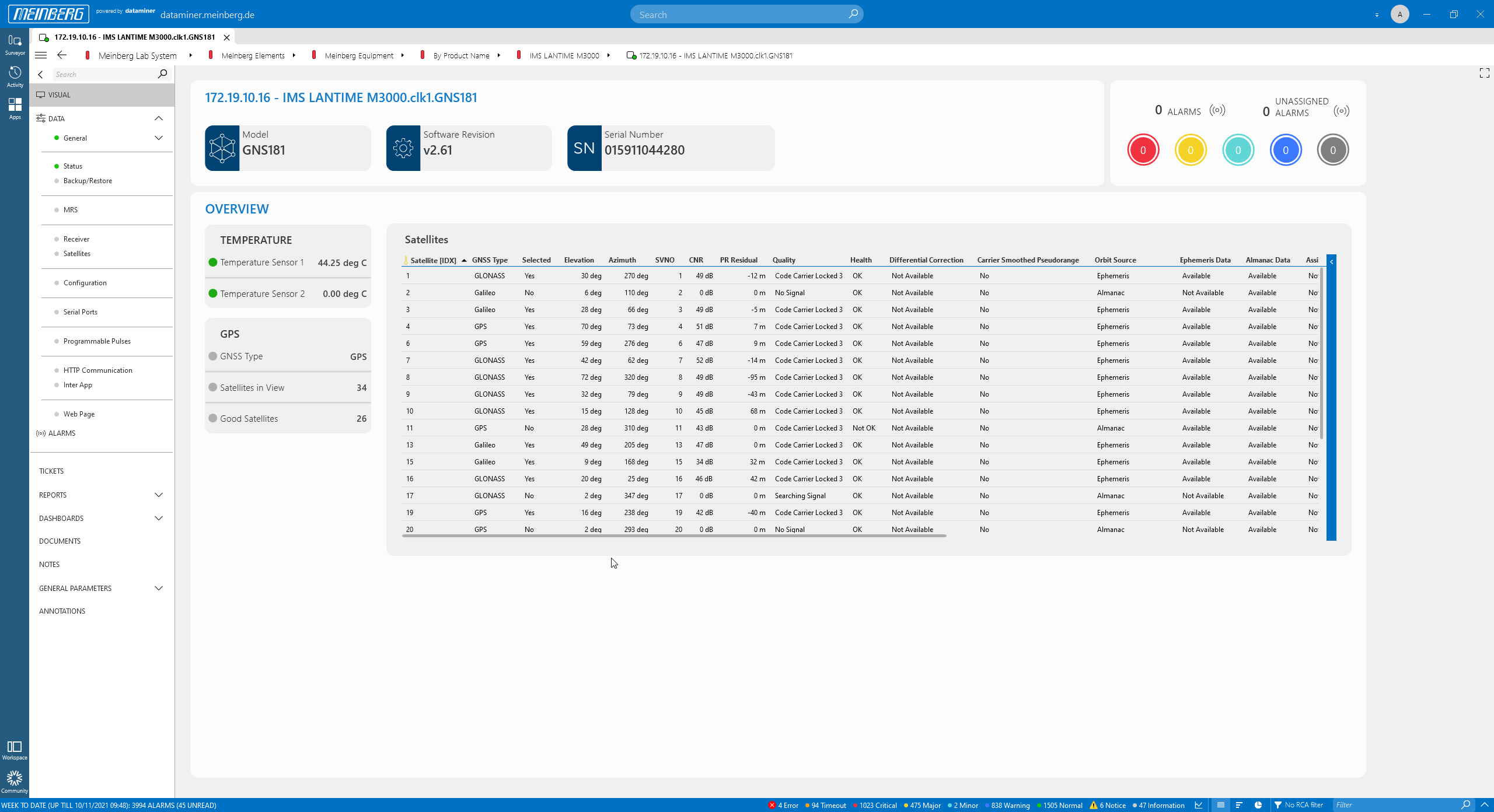The height and width of the screenshot is (812, 1494).
Task: Go back with the navigation arrow
Action: 62,55
